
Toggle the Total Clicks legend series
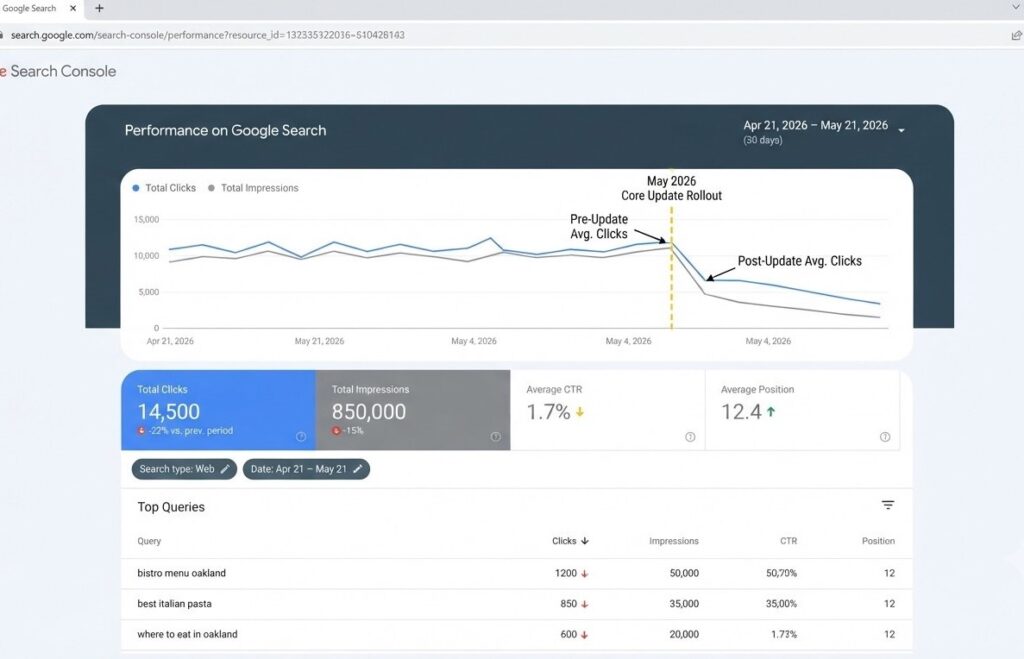tap(164, 188)
